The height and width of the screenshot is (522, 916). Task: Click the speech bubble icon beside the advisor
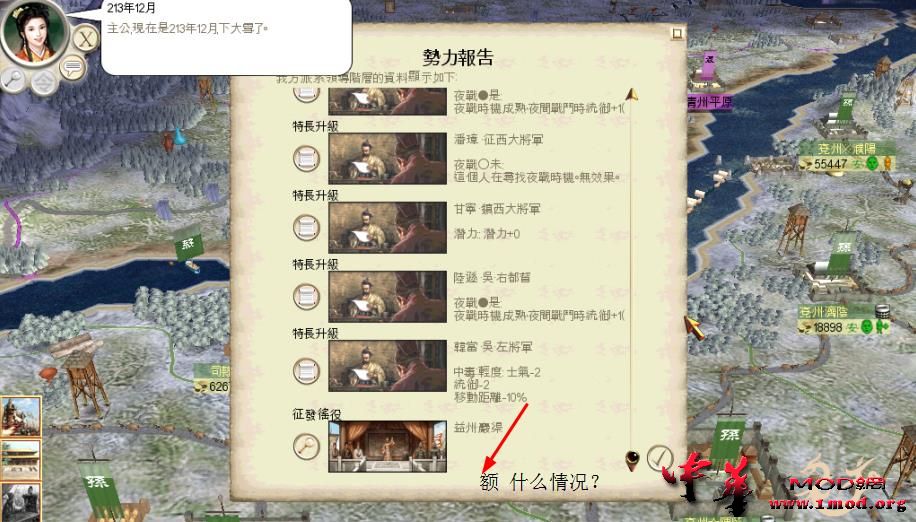click(x=72, y=68)
